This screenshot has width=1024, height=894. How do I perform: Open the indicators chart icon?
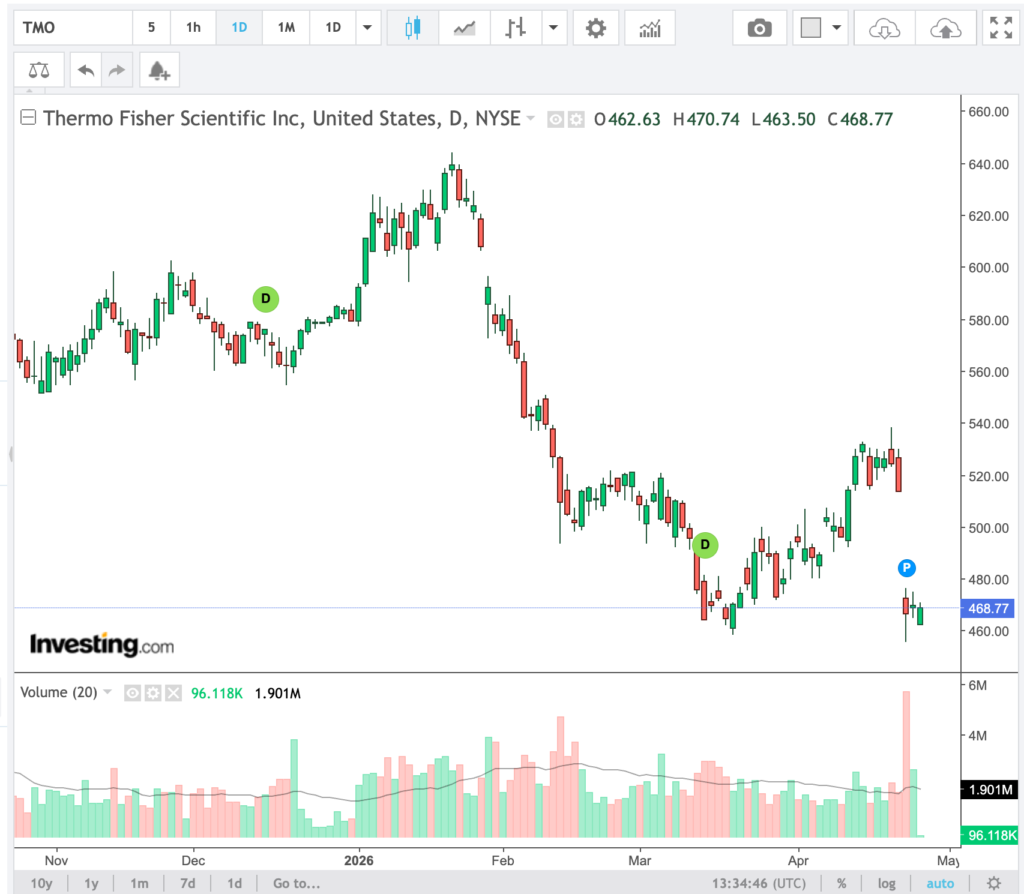650,28
